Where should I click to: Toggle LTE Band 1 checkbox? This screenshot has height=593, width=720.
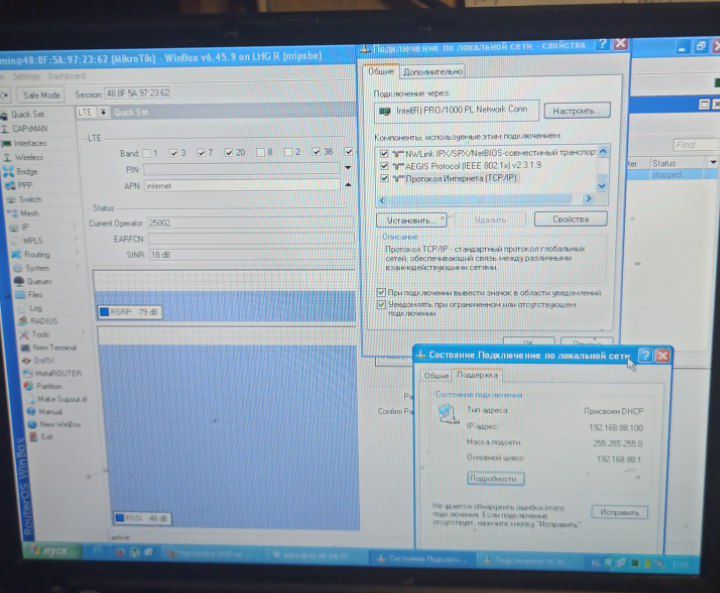click(146, 153)
